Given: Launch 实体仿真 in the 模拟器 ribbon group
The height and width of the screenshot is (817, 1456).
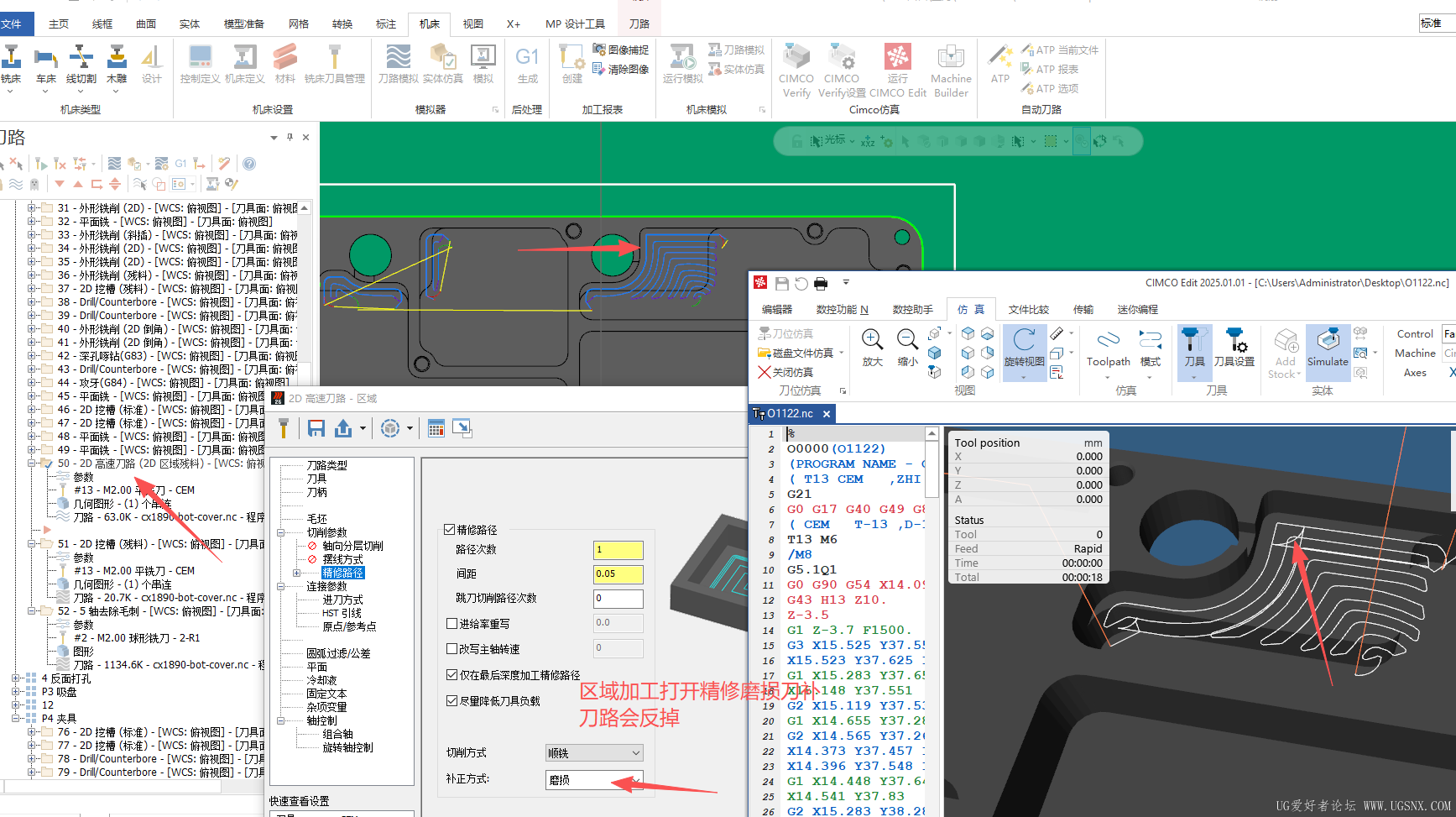Looking at the screenshot, I should (443, 65).
